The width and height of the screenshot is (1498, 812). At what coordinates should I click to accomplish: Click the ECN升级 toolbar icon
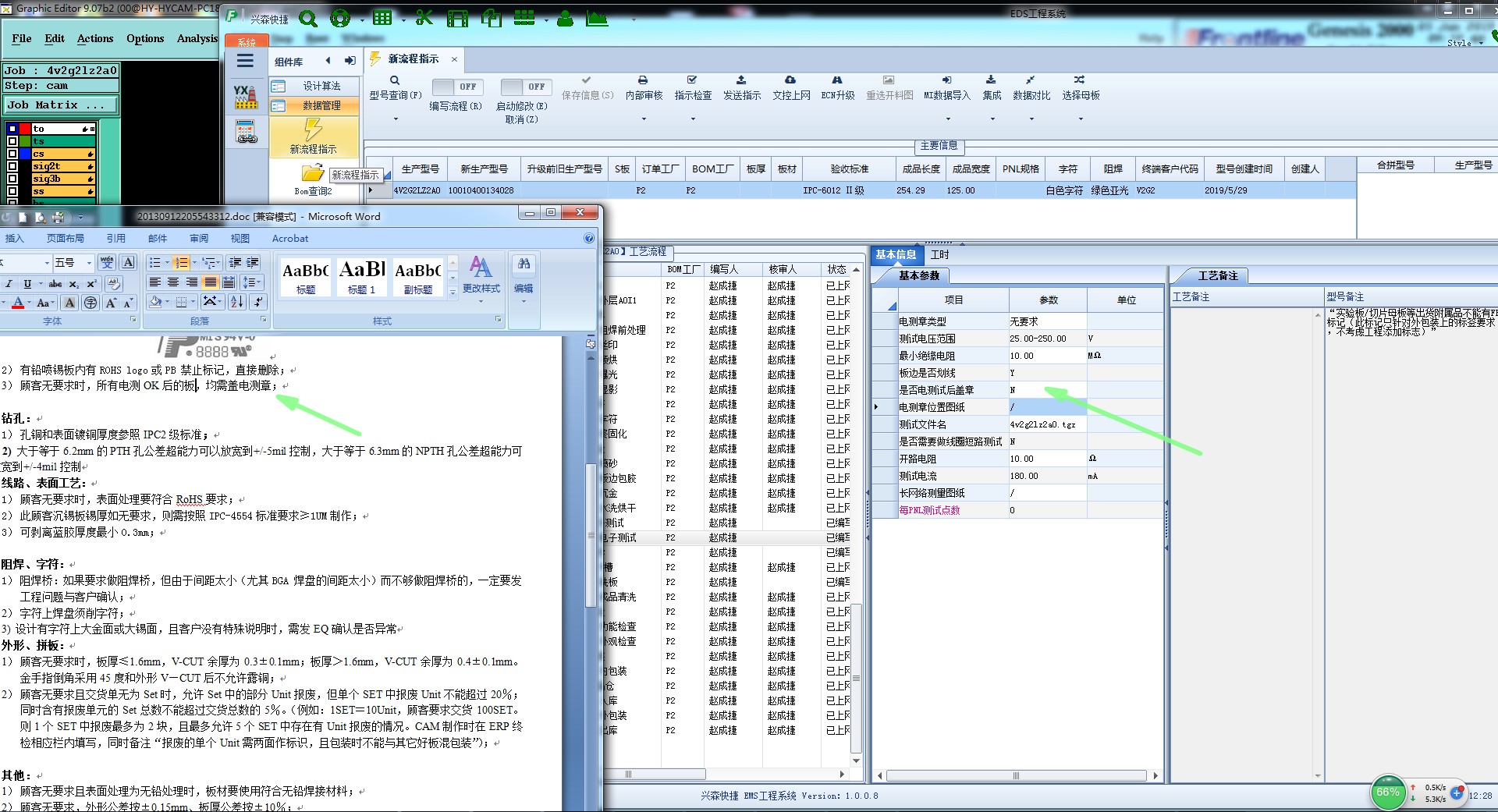(x=837, y=80)
